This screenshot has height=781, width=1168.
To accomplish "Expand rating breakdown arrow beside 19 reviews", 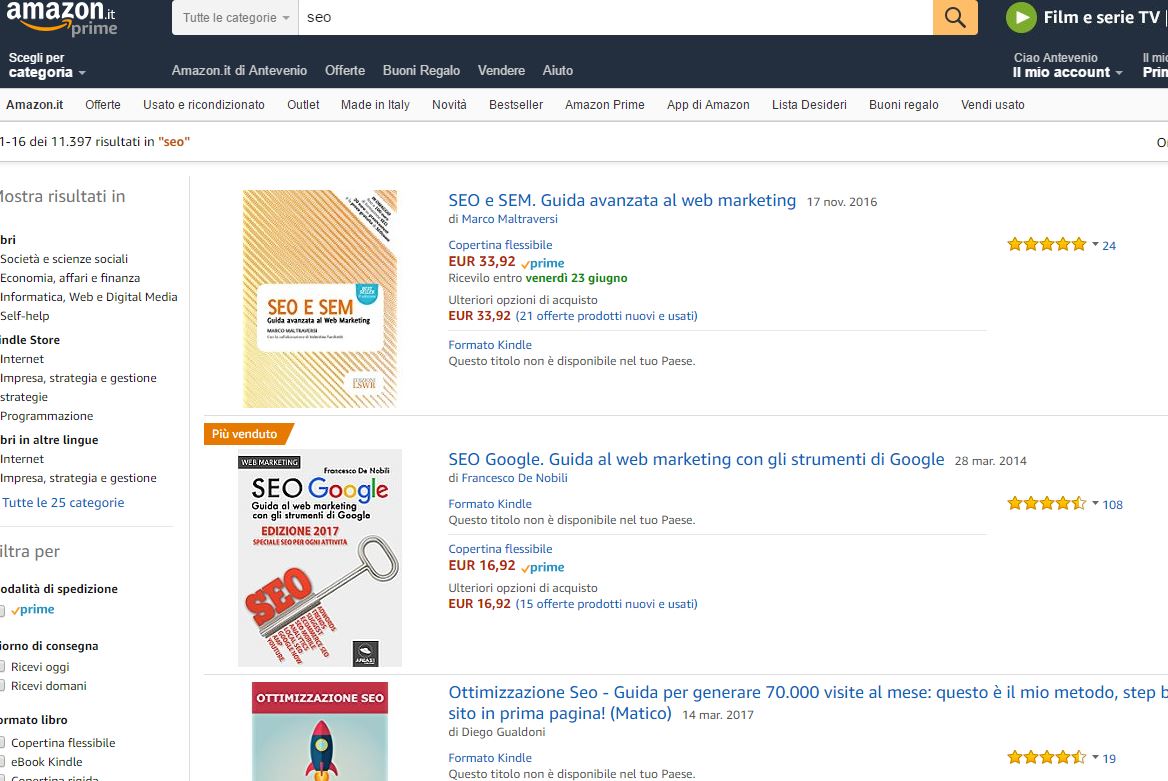I will pos(1095,757).
